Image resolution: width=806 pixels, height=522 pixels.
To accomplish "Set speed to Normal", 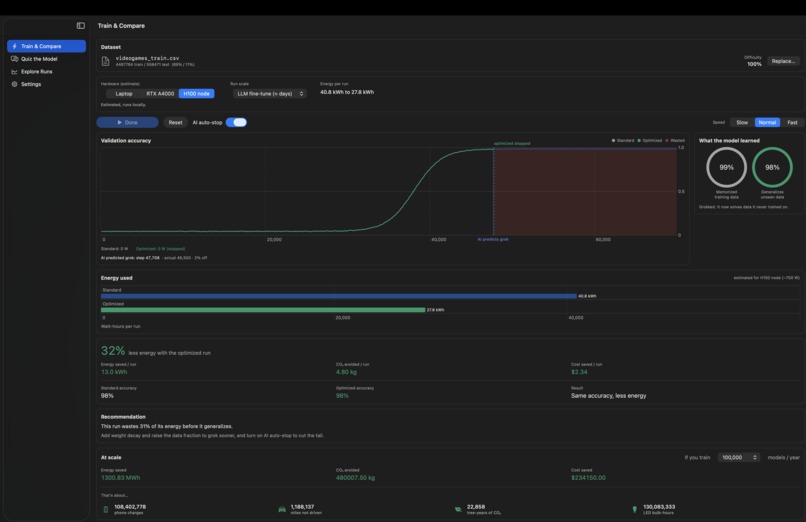I will [x=767, y=122].
